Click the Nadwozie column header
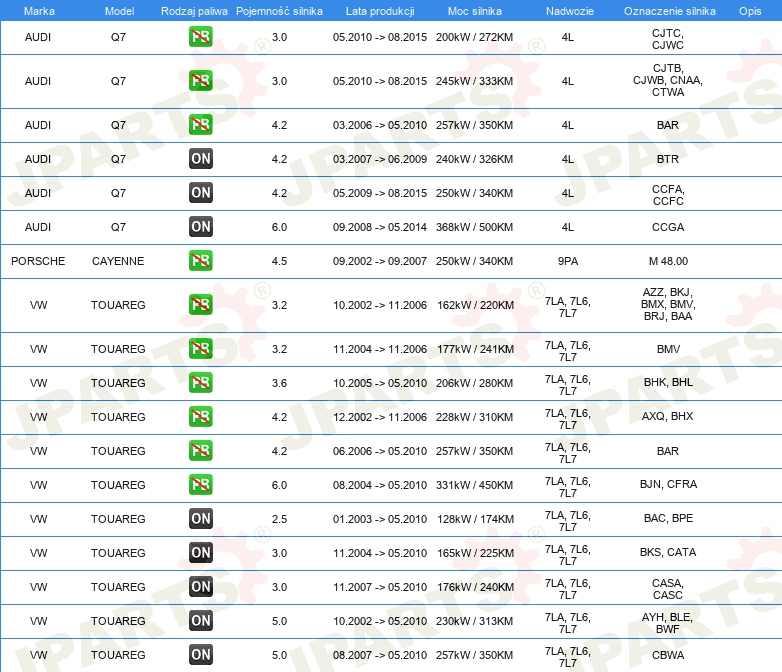 [570, 11]
